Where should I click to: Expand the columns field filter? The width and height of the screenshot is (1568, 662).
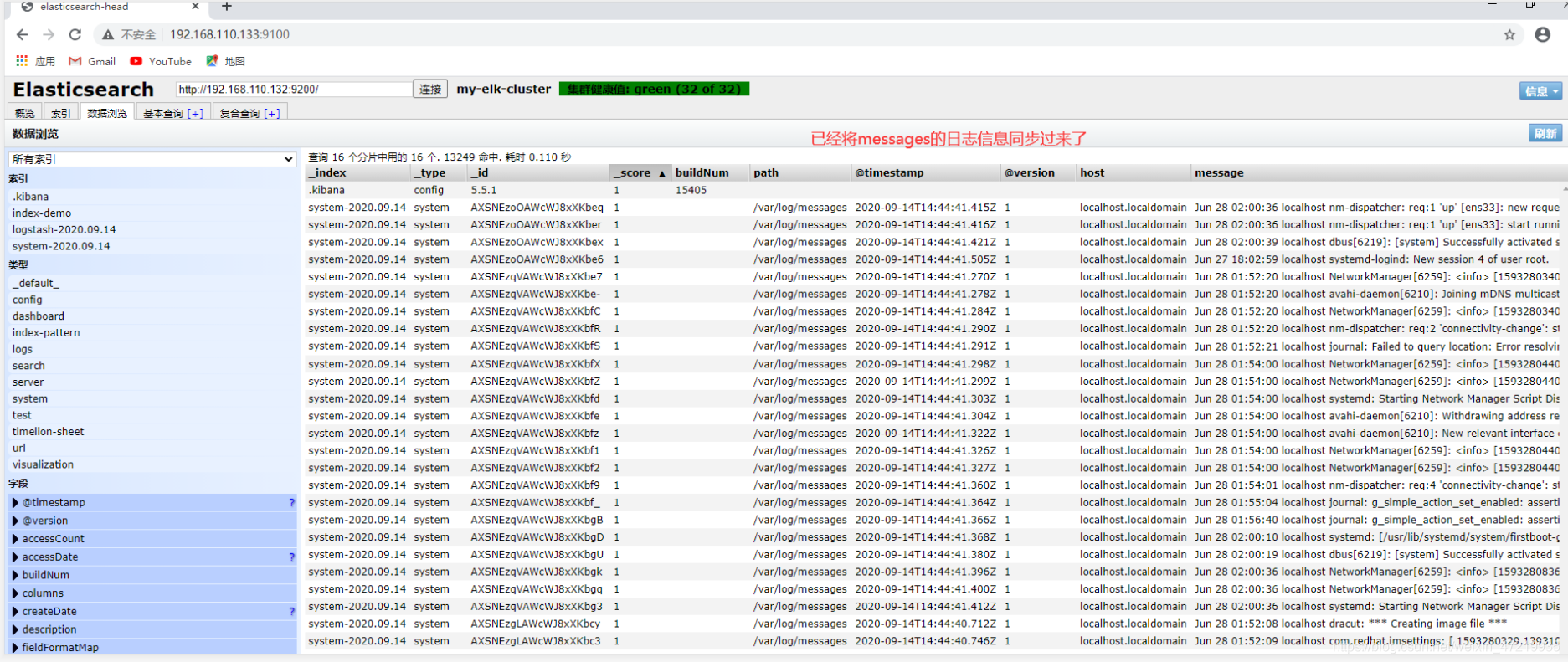(15, 593)
